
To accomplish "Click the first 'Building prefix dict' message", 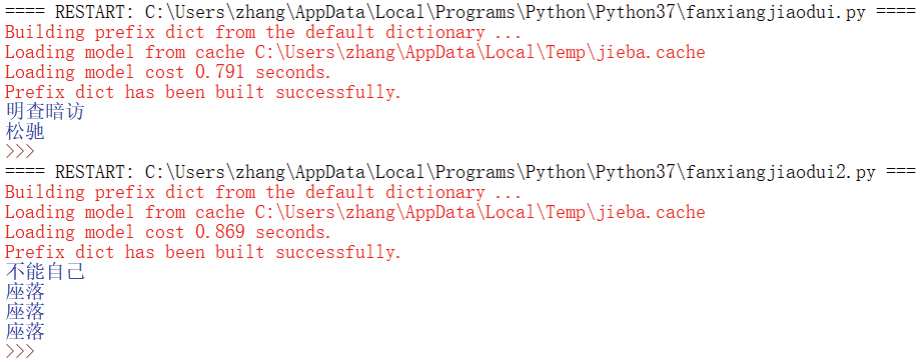I will 263,32.
